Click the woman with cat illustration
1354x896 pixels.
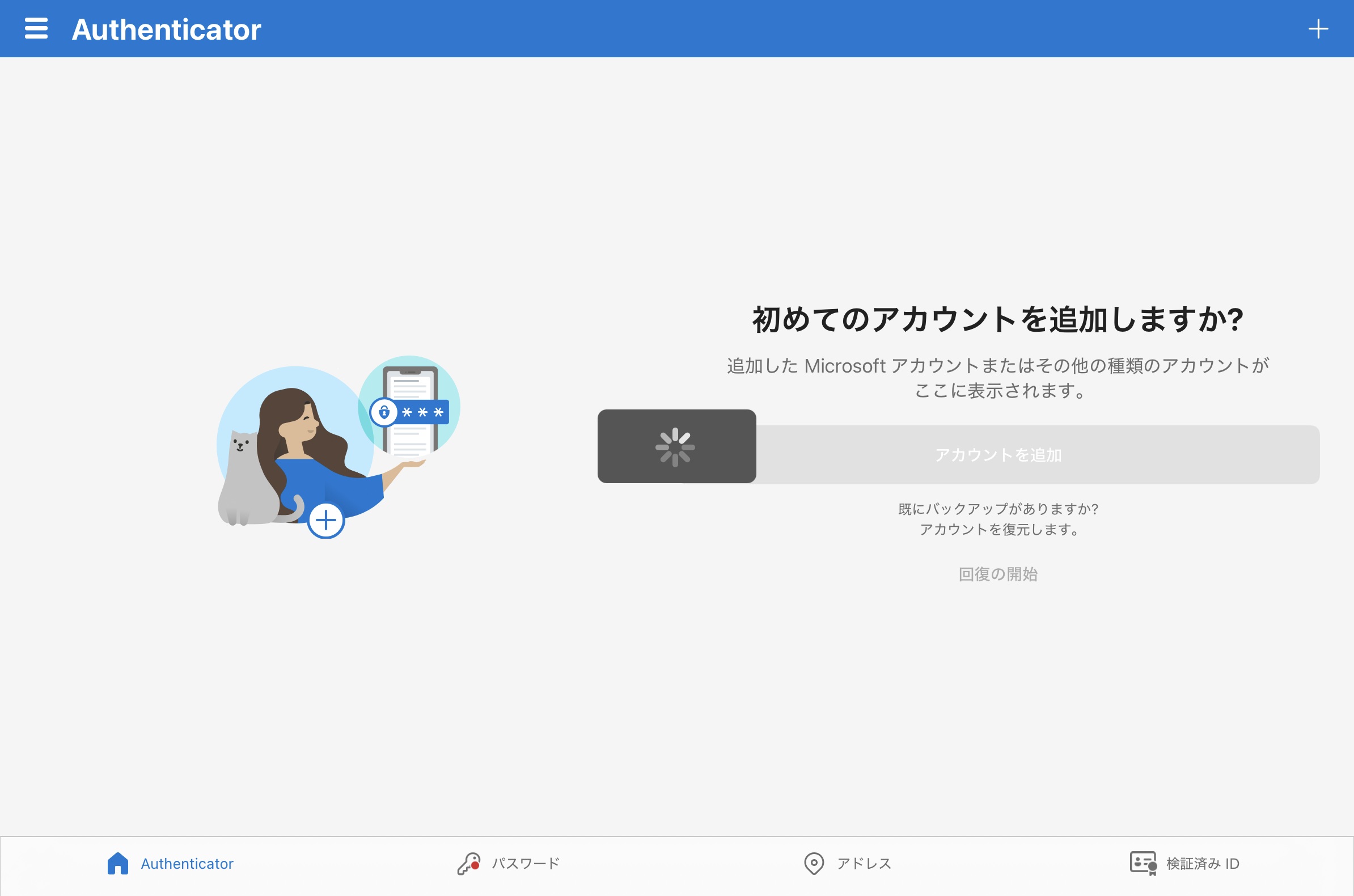point(338,447)
